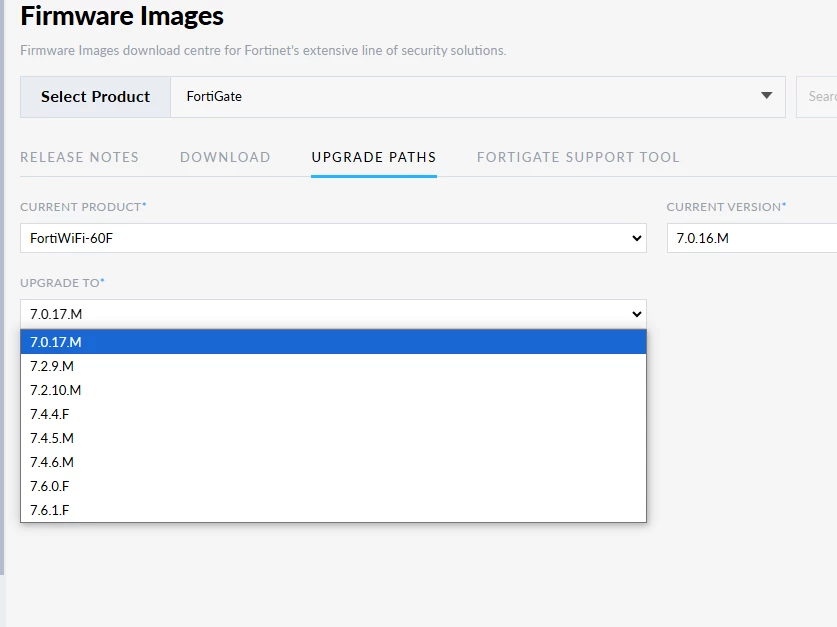The image size is (837, 627).
Task: Choose 7.2.10.M upgrade version
Action: pos(333,390)
